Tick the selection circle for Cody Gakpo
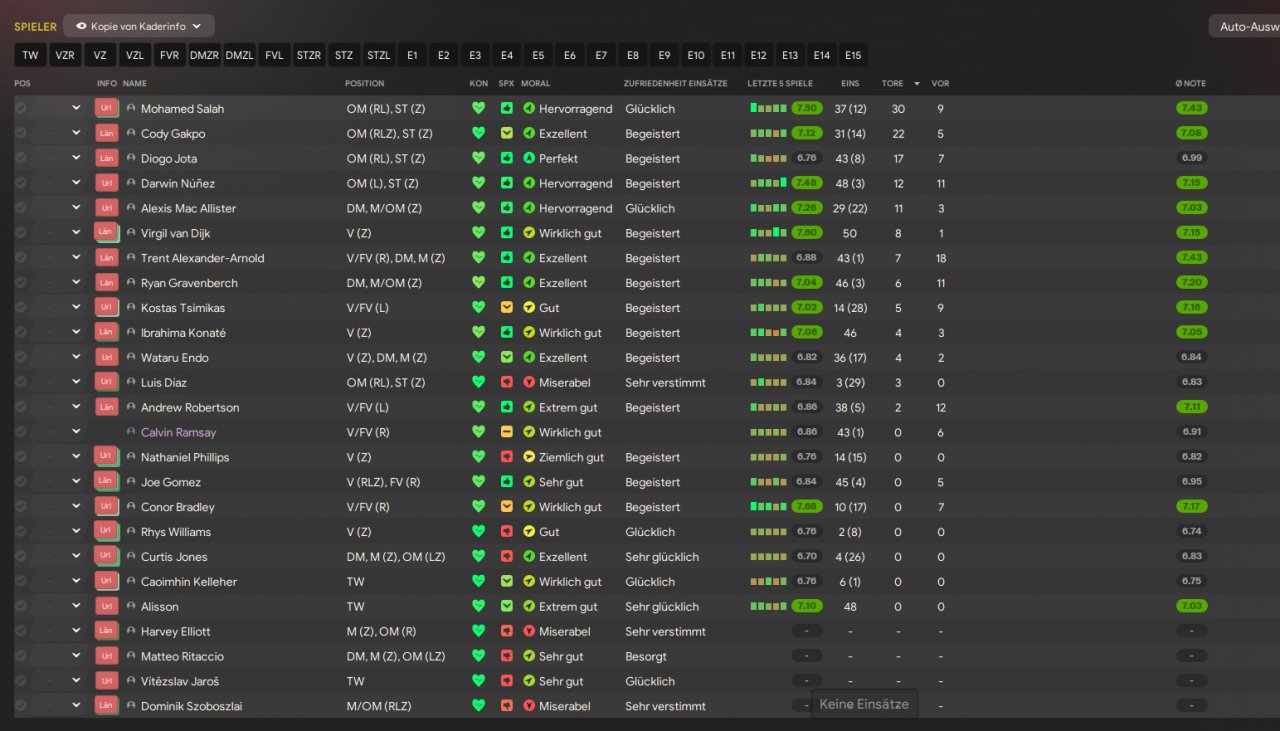1280x731 pixels. (21, 133)
